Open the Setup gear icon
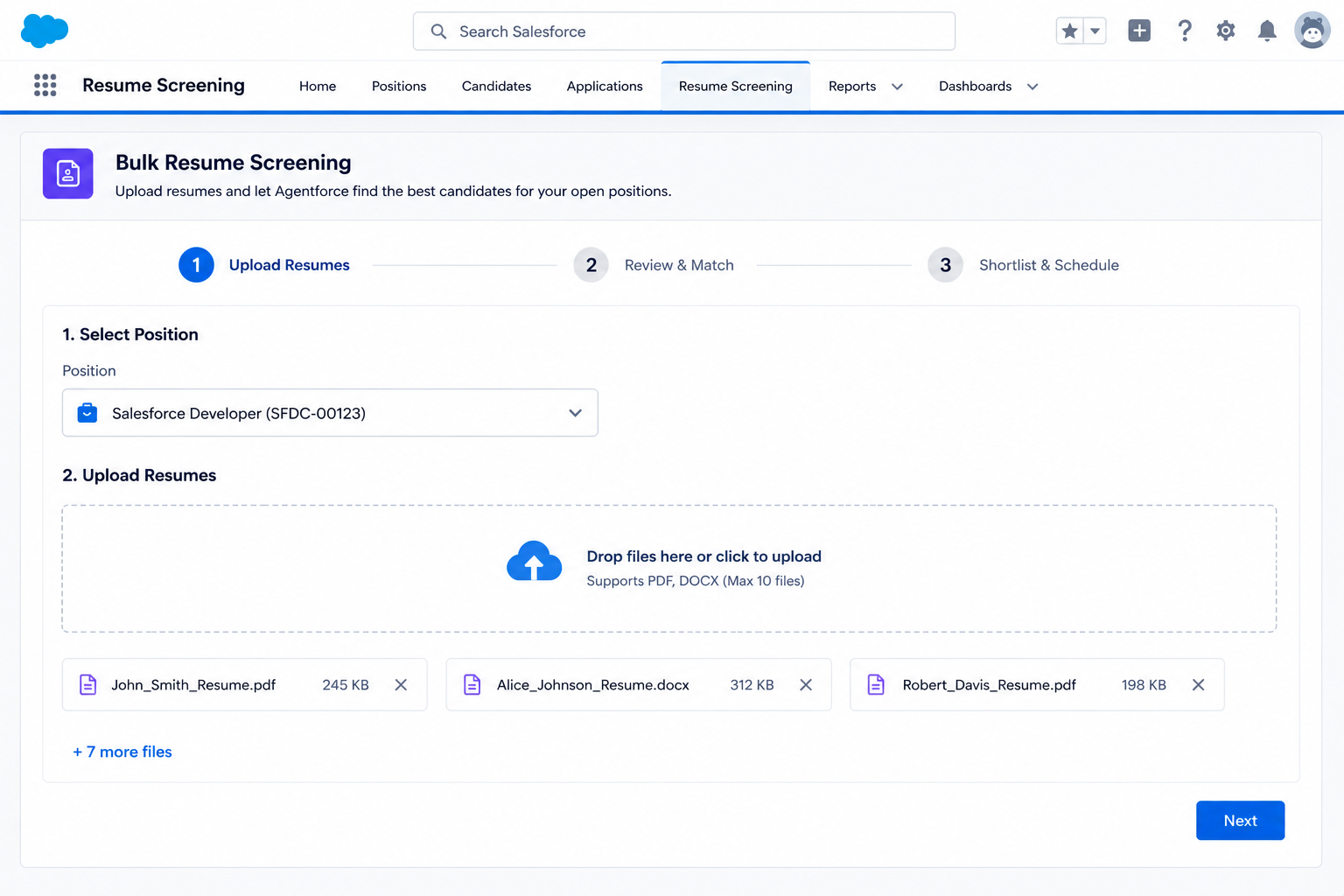 [x=1226, y=31]
